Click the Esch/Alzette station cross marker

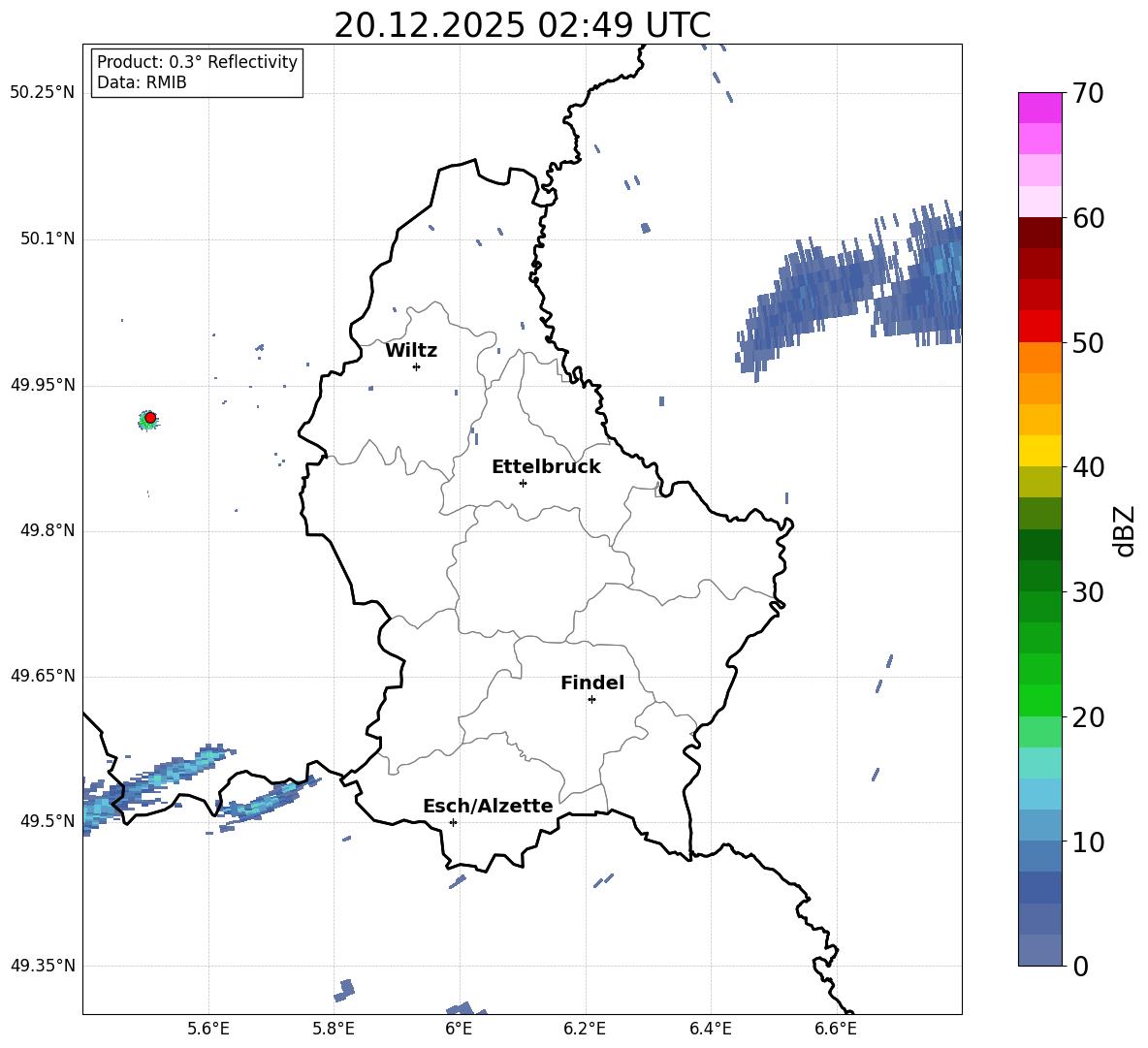(453, 822)
